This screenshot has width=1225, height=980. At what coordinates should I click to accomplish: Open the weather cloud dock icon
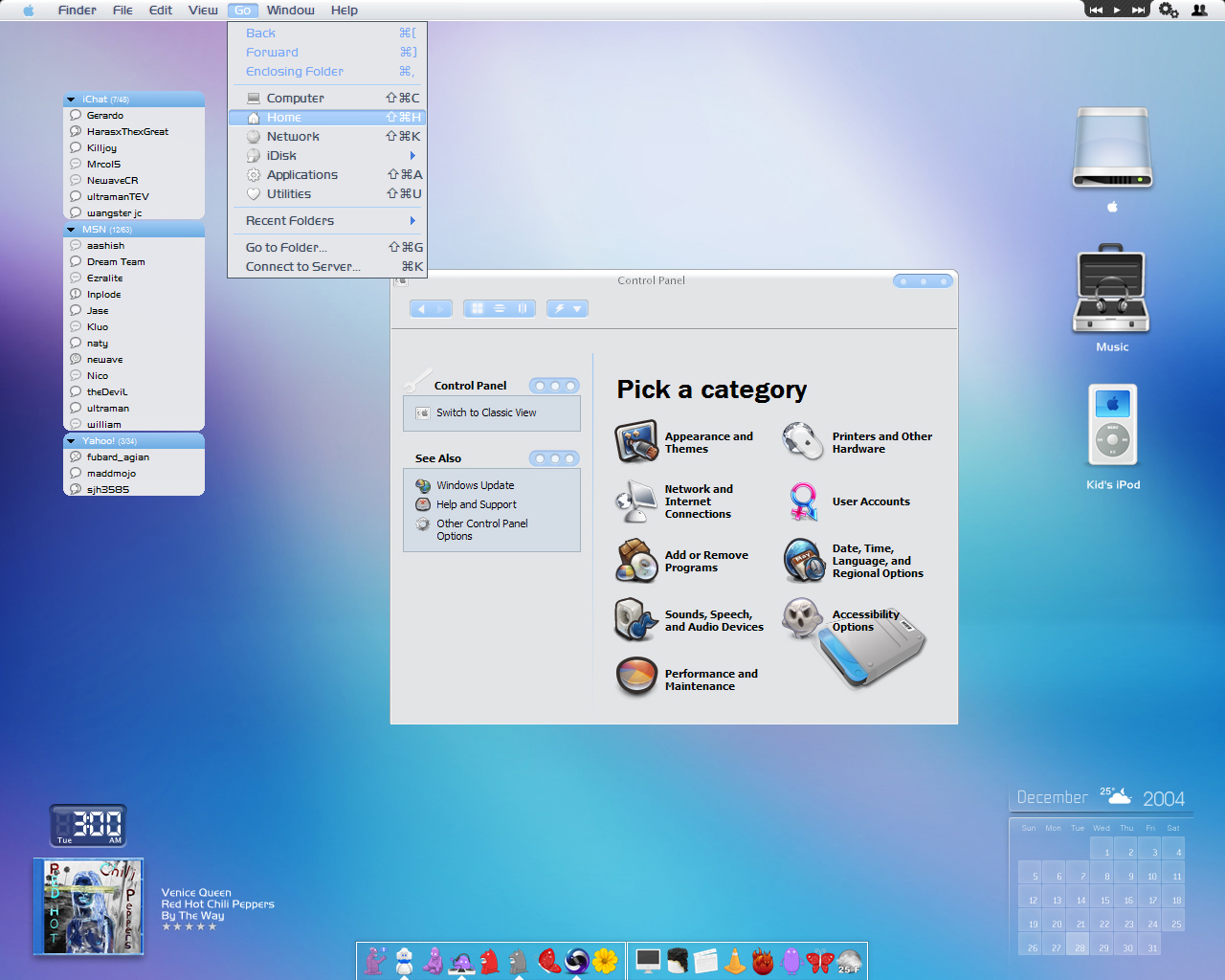(849, 961)
